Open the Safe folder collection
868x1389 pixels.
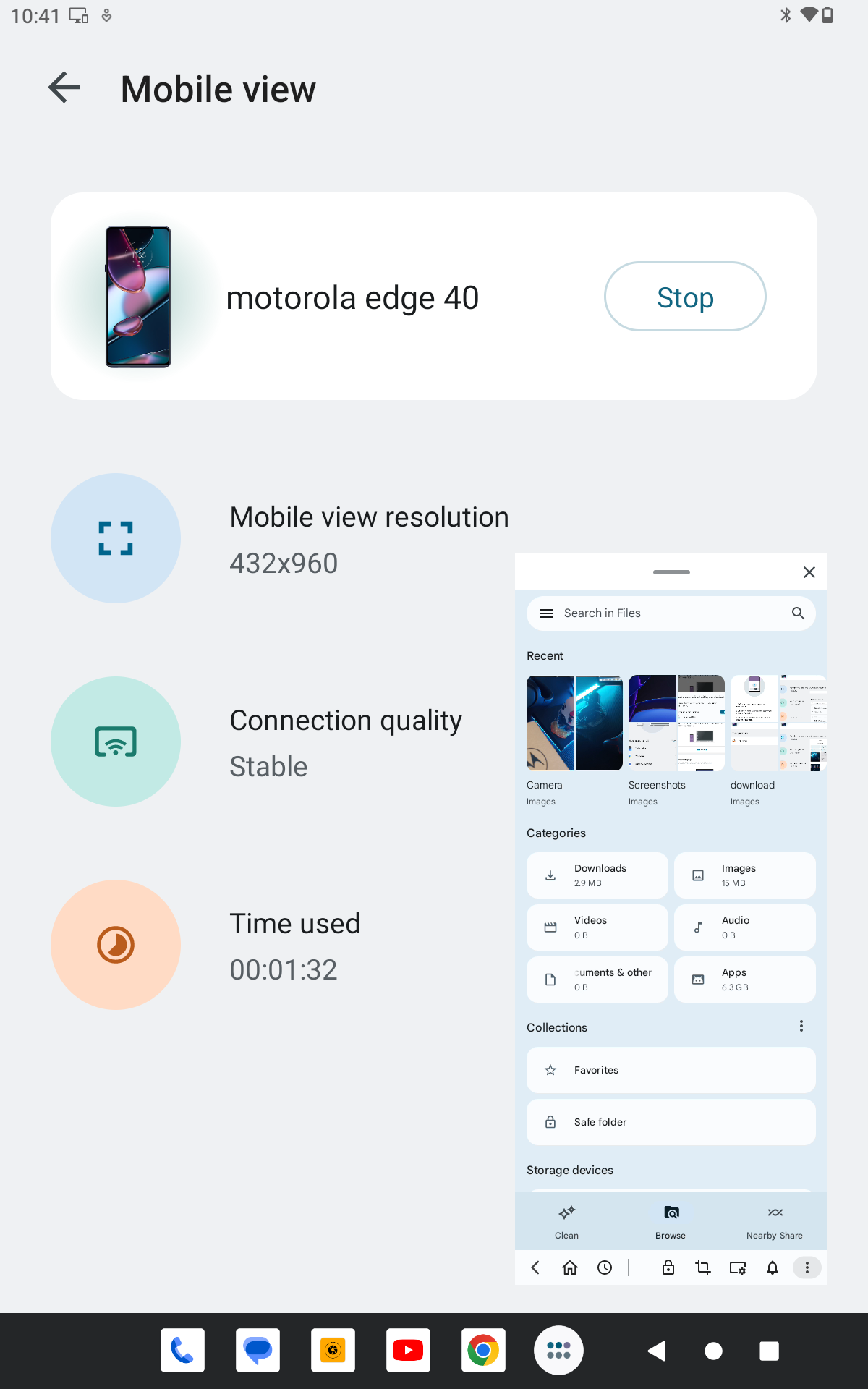coord(671,1122)
